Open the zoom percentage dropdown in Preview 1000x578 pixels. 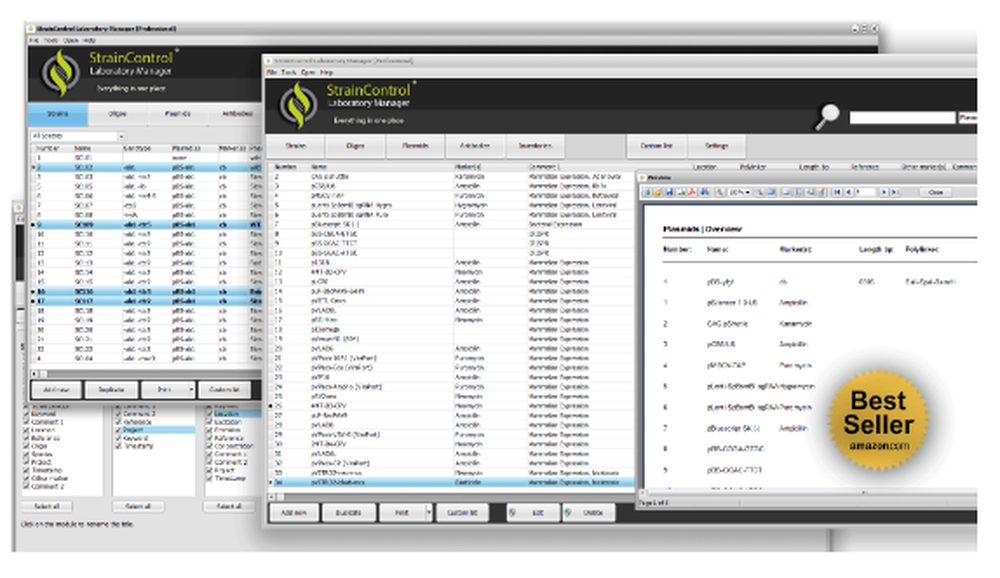[748, 192]
